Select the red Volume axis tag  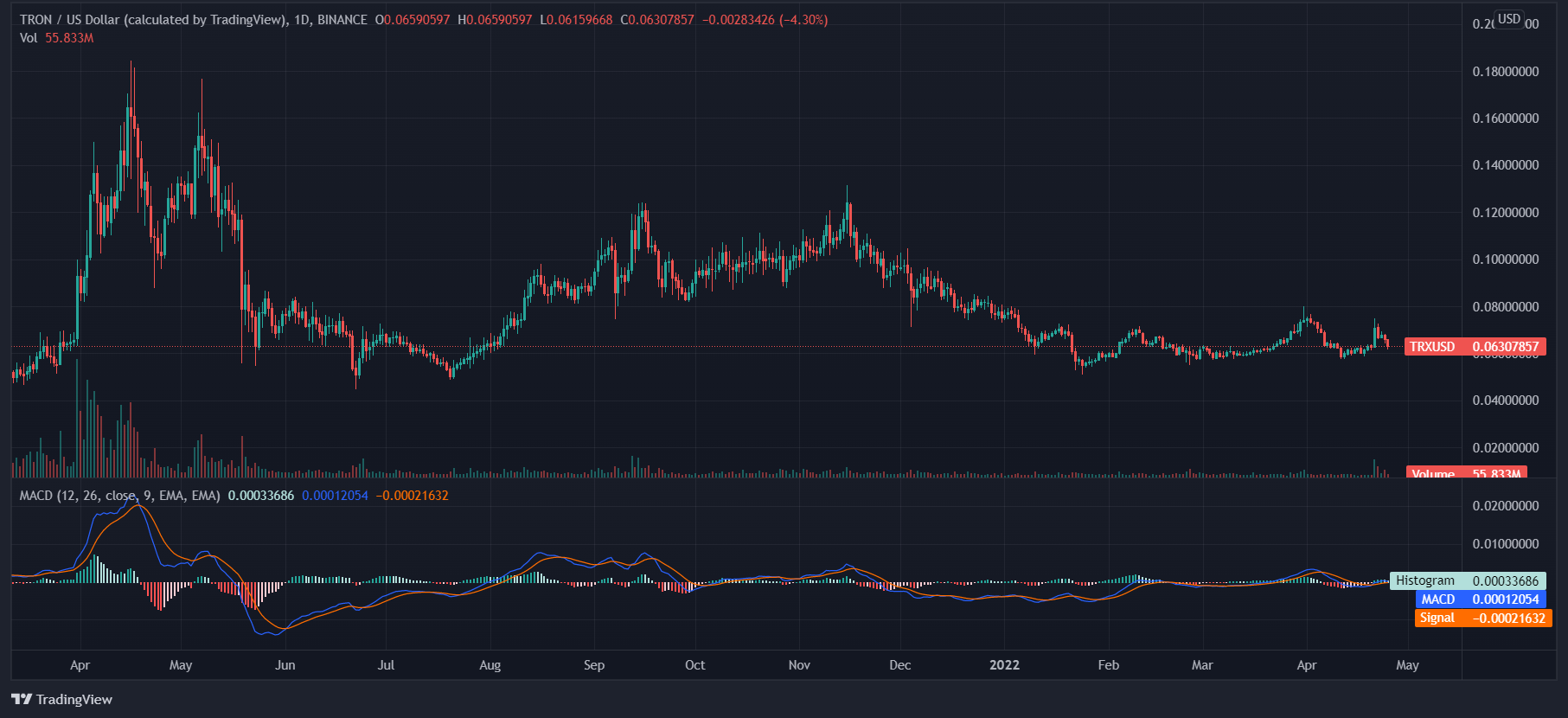[x=1465, y=473]
